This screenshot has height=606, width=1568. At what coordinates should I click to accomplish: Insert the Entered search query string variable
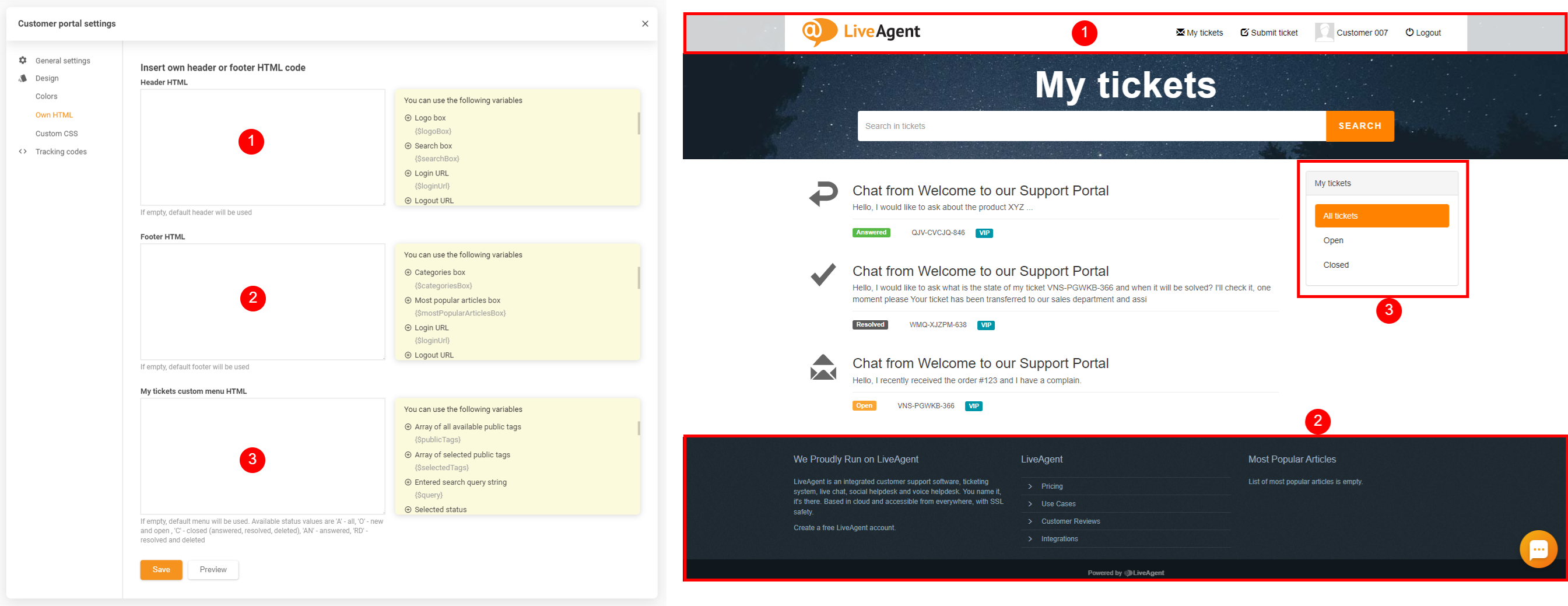[408, 482]
